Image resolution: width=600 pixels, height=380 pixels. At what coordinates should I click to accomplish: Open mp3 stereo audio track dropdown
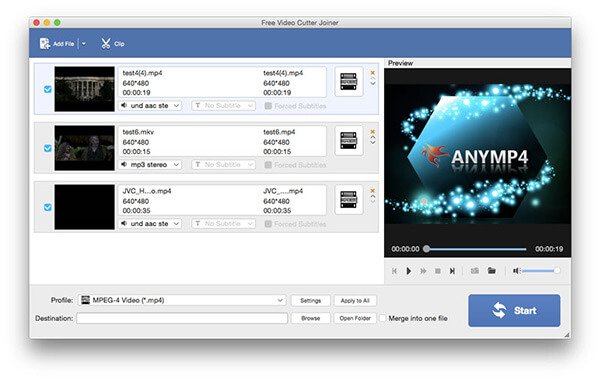click(150, 164)
